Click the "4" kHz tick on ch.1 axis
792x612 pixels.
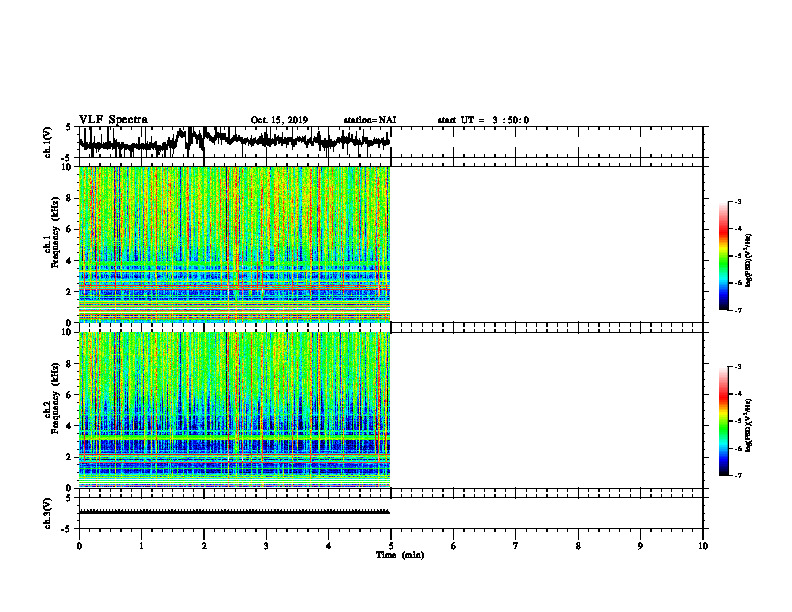[70, 261]
